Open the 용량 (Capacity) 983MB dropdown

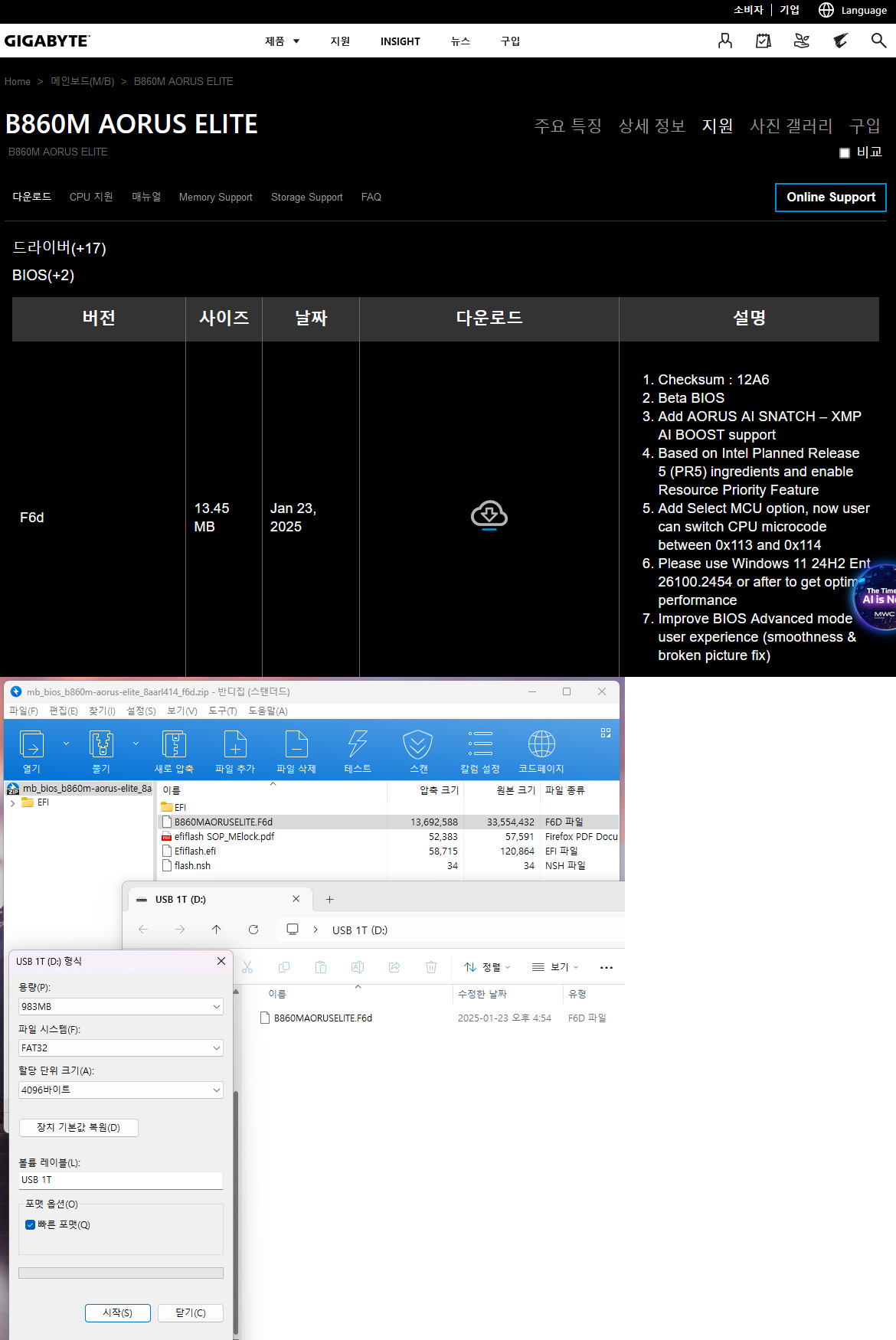[121, 1007]
